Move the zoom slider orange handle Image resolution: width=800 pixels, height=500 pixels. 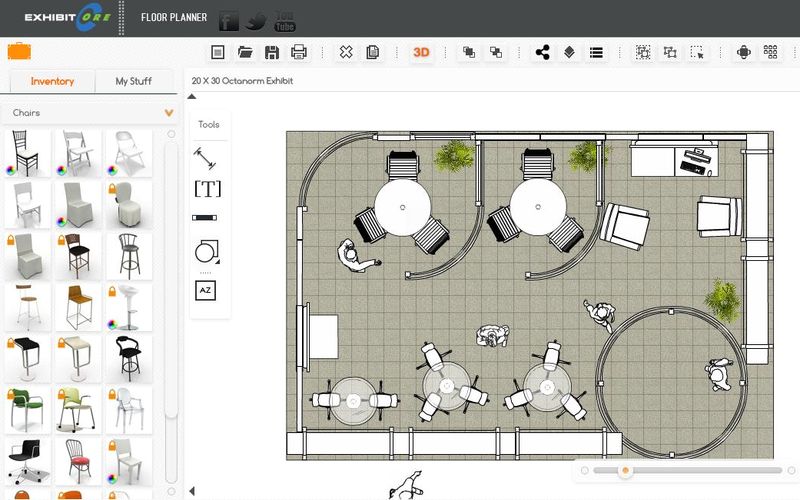point(625,470)
